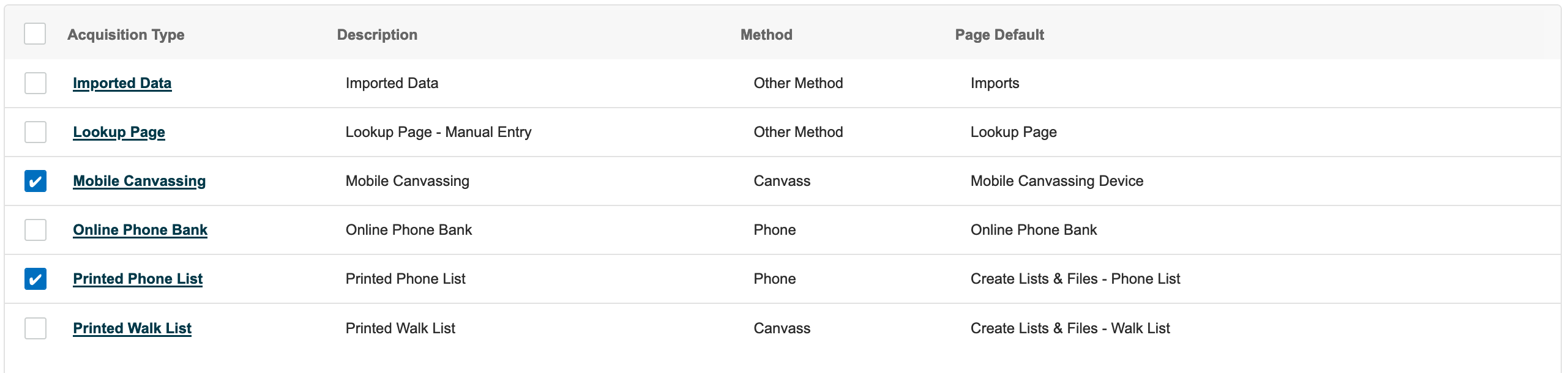
Task: Uncheck the Mobile Canvassing checkbox
Action: click(35, 181)
